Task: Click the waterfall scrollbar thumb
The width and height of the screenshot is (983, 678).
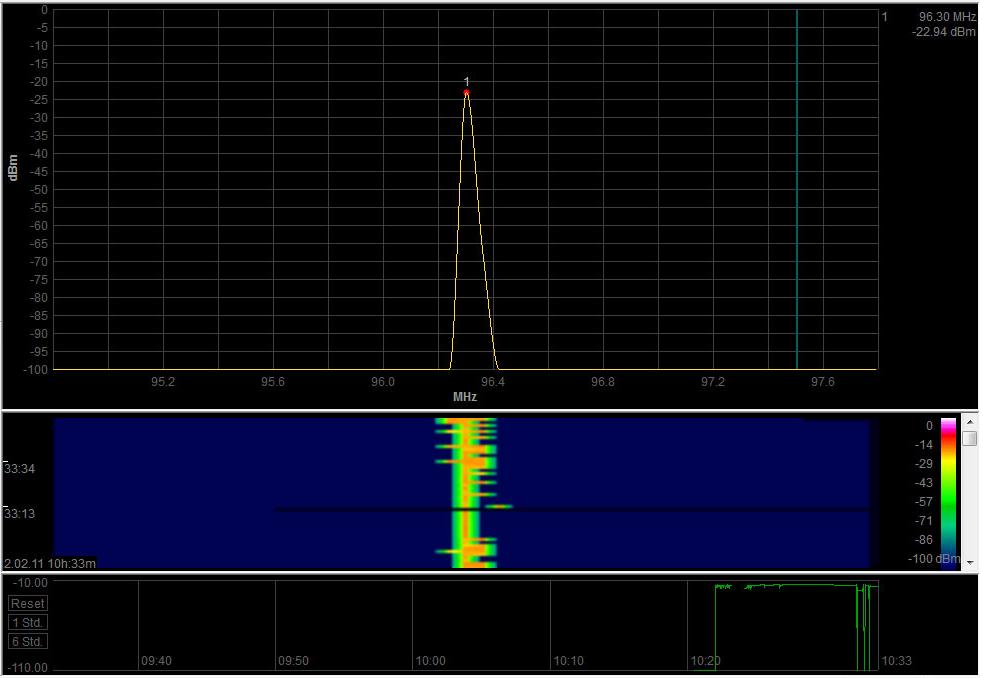Action: [x=970, y=437]
